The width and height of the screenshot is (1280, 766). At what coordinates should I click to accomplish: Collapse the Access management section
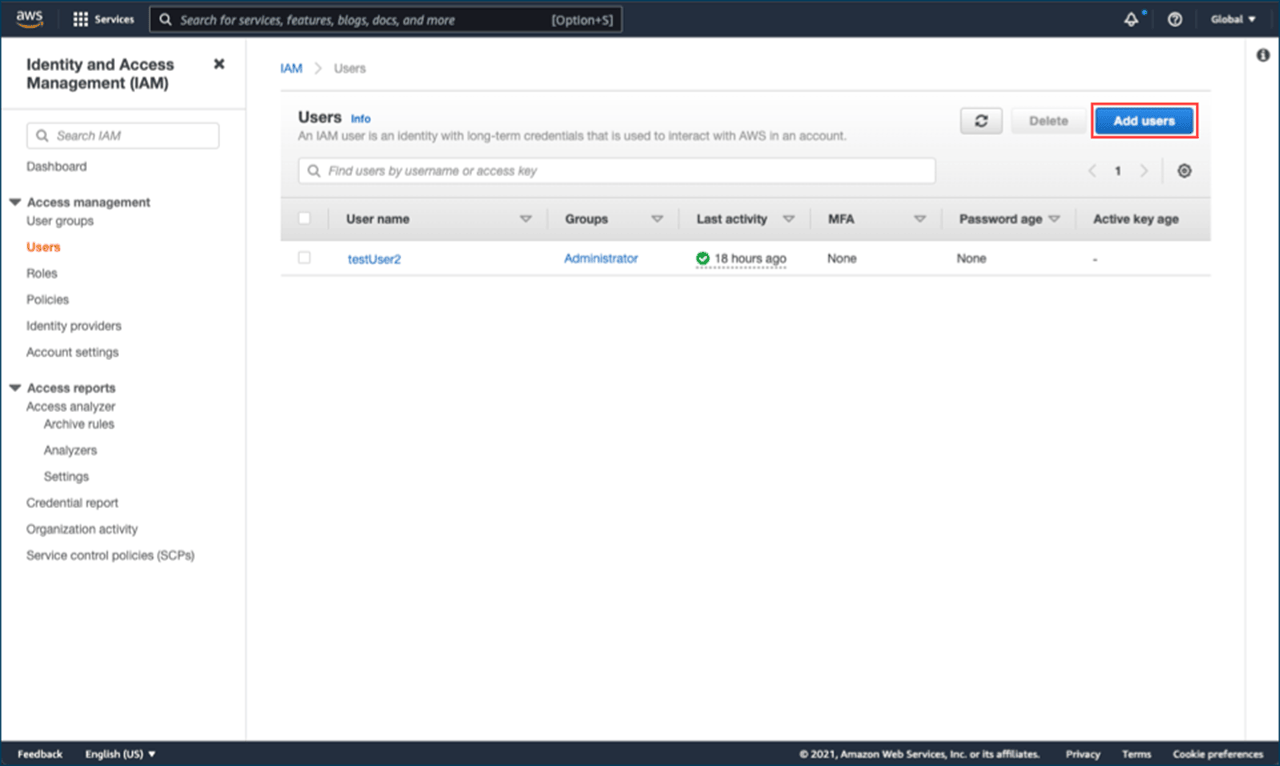[15, 202]
